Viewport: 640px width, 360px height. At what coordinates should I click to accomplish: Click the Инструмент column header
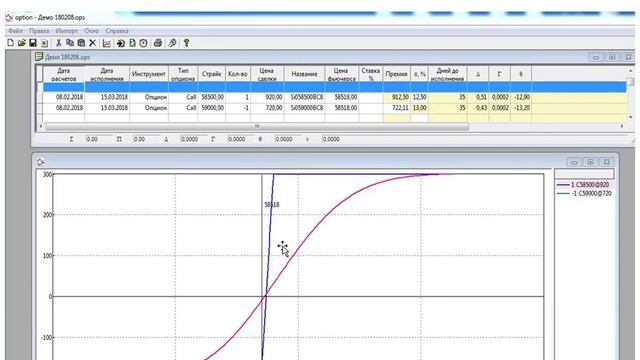tap(149, 74)
